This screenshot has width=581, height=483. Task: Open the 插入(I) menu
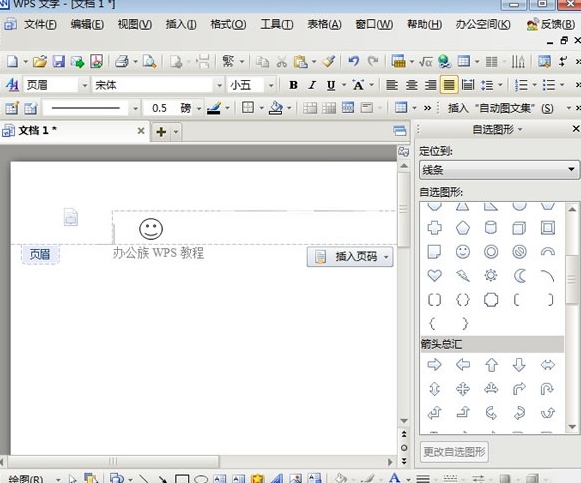tap(181, 24)
